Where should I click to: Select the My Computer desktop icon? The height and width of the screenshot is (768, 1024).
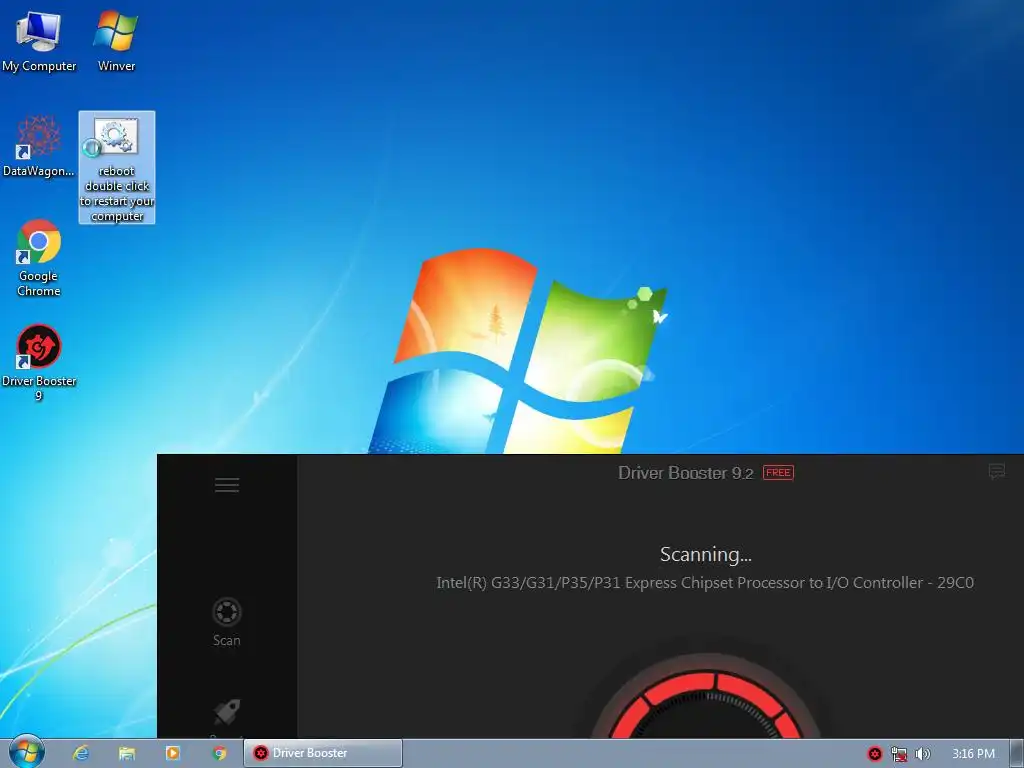pyautogui.click(x=39, y=40)
